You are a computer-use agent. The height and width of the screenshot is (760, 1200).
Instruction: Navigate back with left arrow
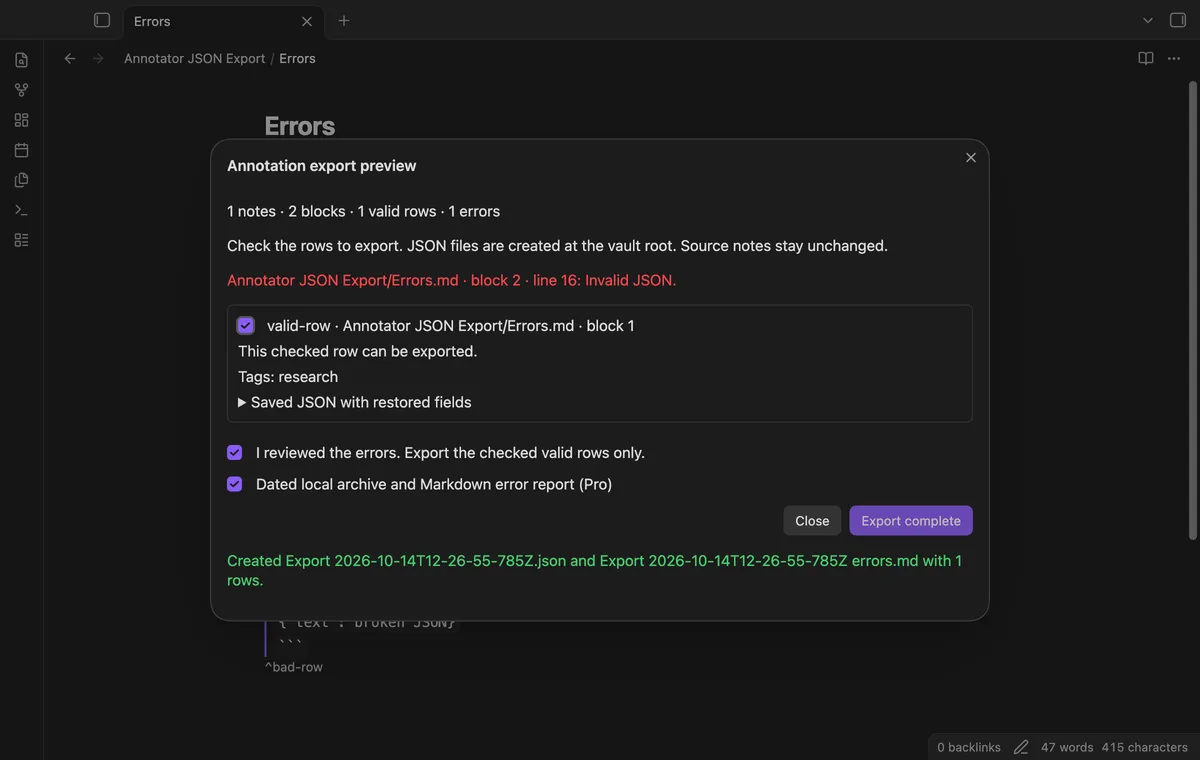tap(70, 59)
